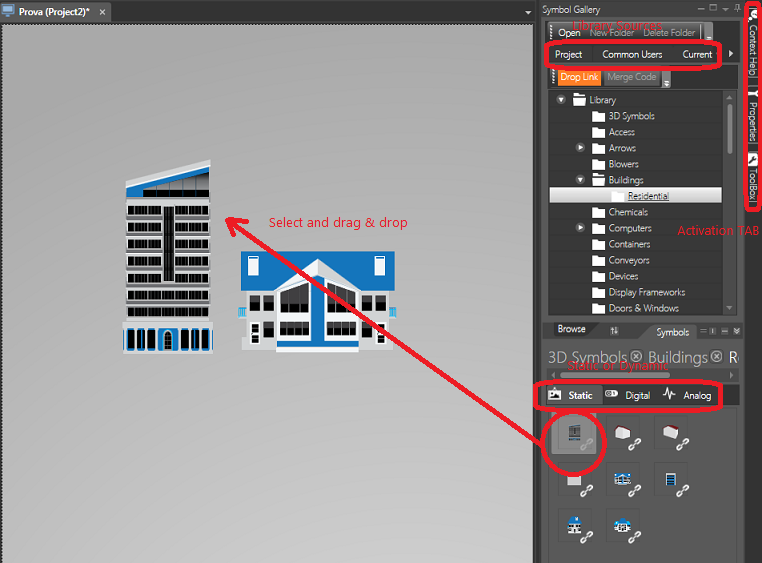762x563 pixels.
Task: Toggle the Merge Code button
Action: pyautogui.click(x=631, y=77)
